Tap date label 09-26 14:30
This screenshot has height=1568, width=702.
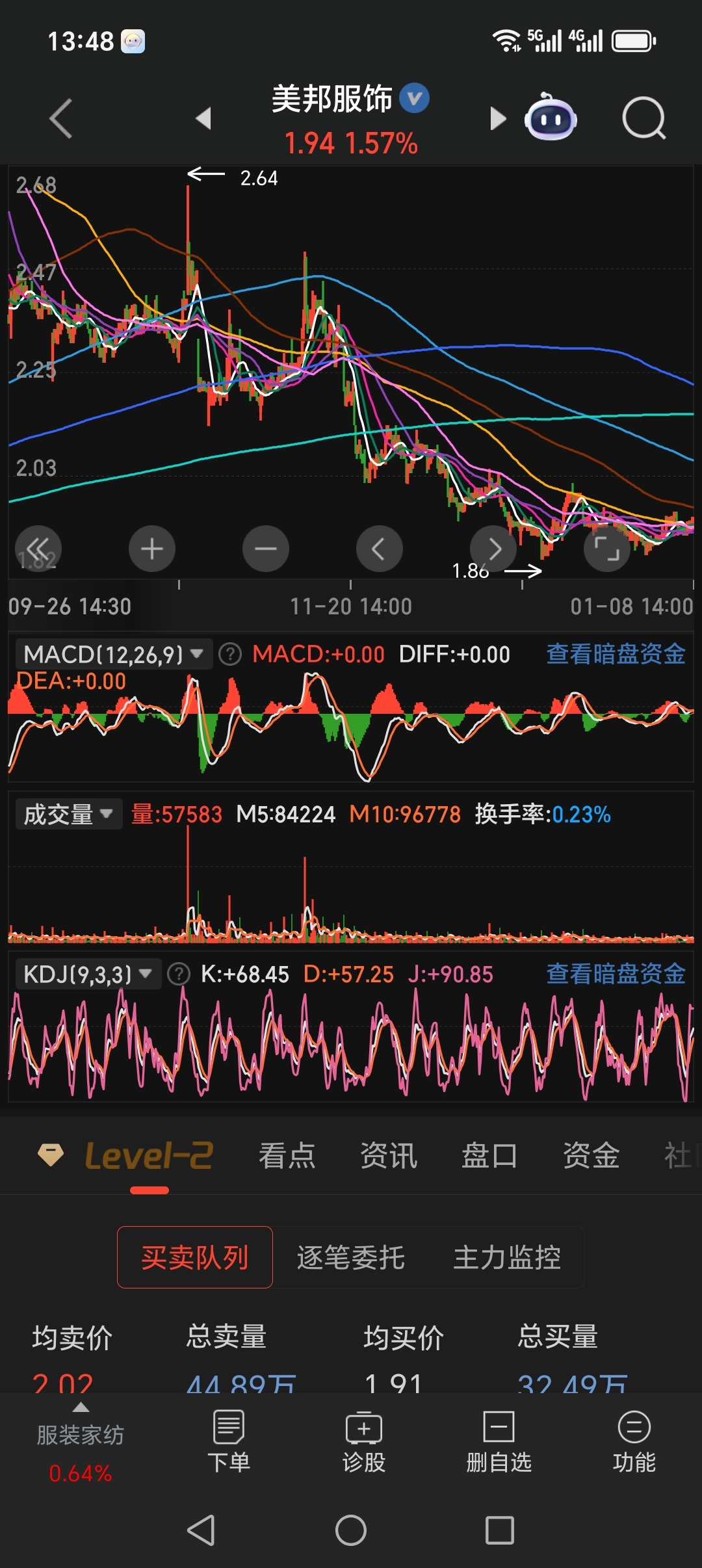click(70, 607)
